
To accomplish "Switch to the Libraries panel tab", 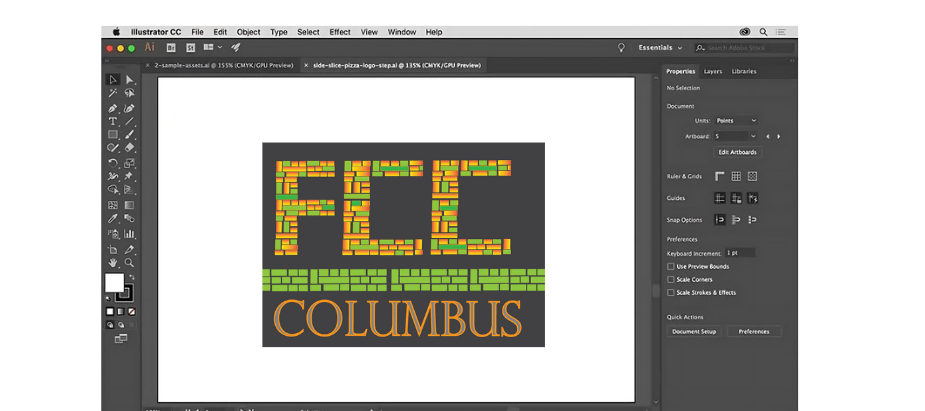I will 744,71.
